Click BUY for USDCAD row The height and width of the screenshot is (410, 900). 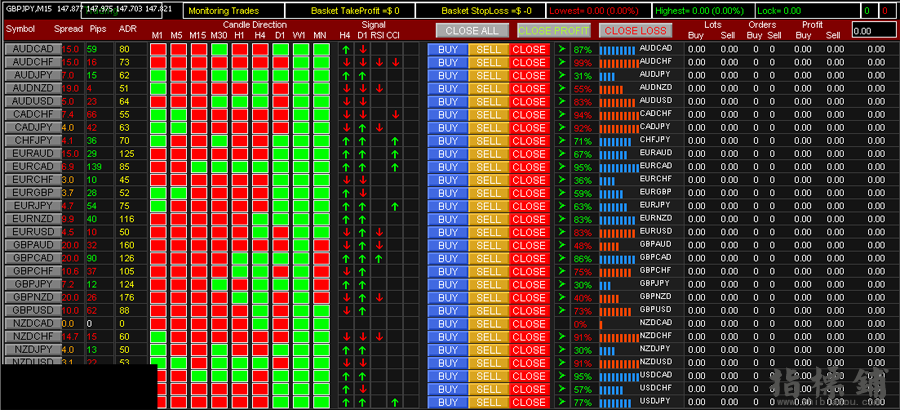click(x=448, y=376)
